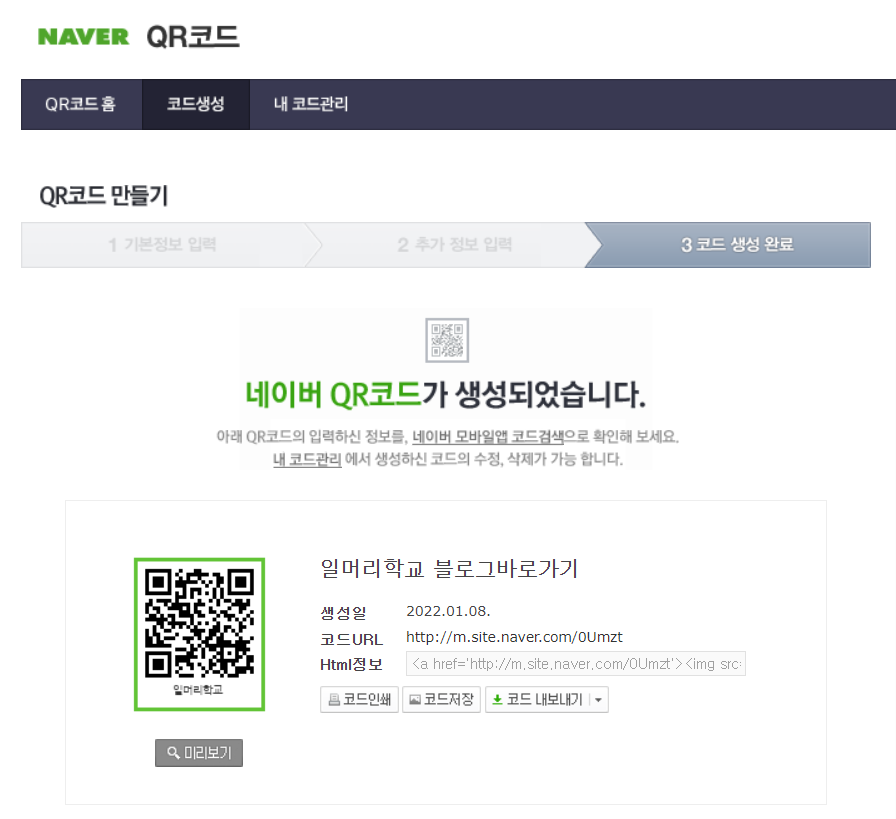The height and width of the screenshot is (819, 896).
Task: Click the title 일머리학교 블로그바로가기
Action: pyautogui.click(x=449, y=569)
